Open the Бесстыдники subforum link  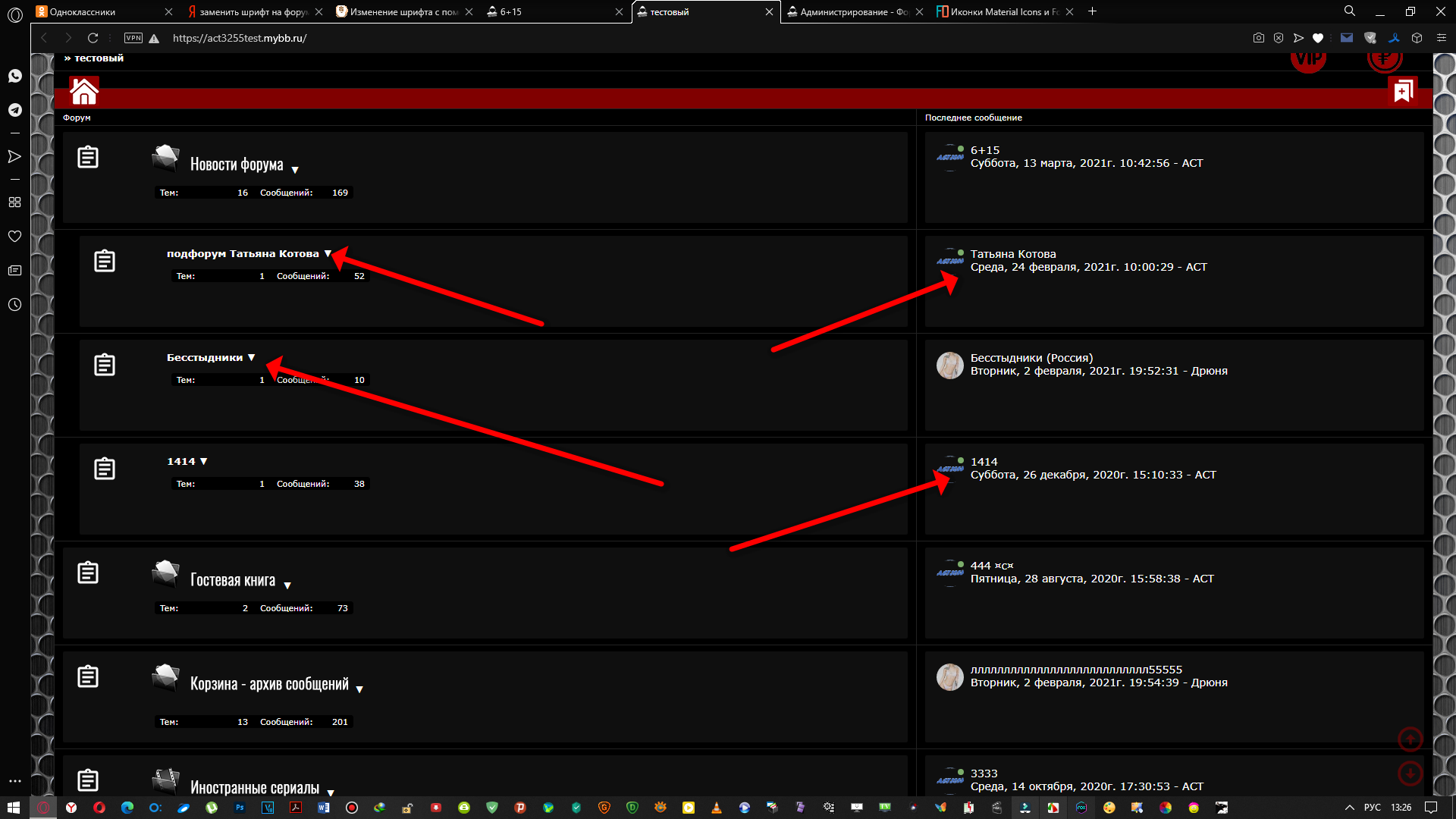[x=205, y=358]
